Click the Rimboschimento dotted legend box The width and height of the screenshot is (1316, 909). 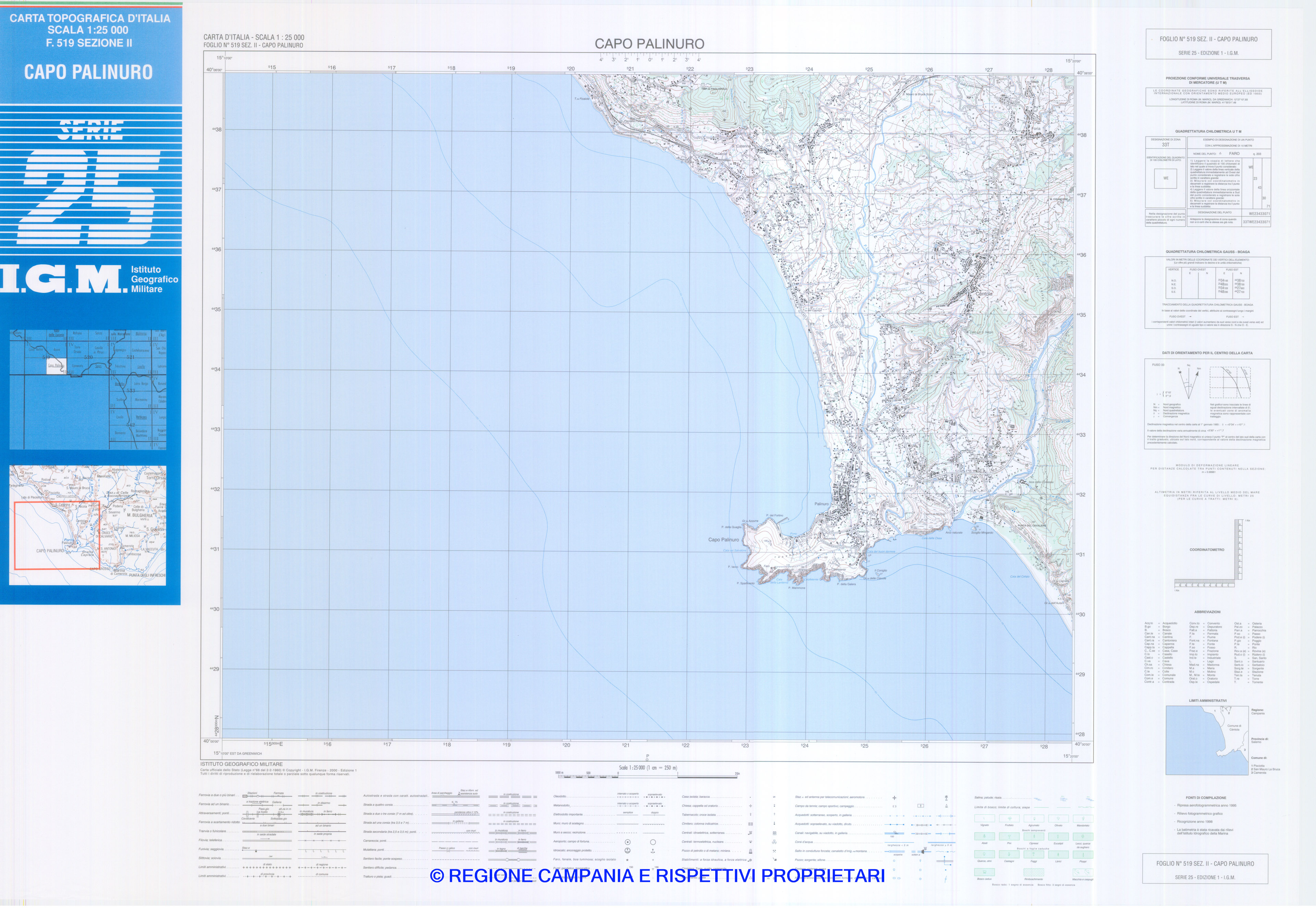tap(1034, 873)
